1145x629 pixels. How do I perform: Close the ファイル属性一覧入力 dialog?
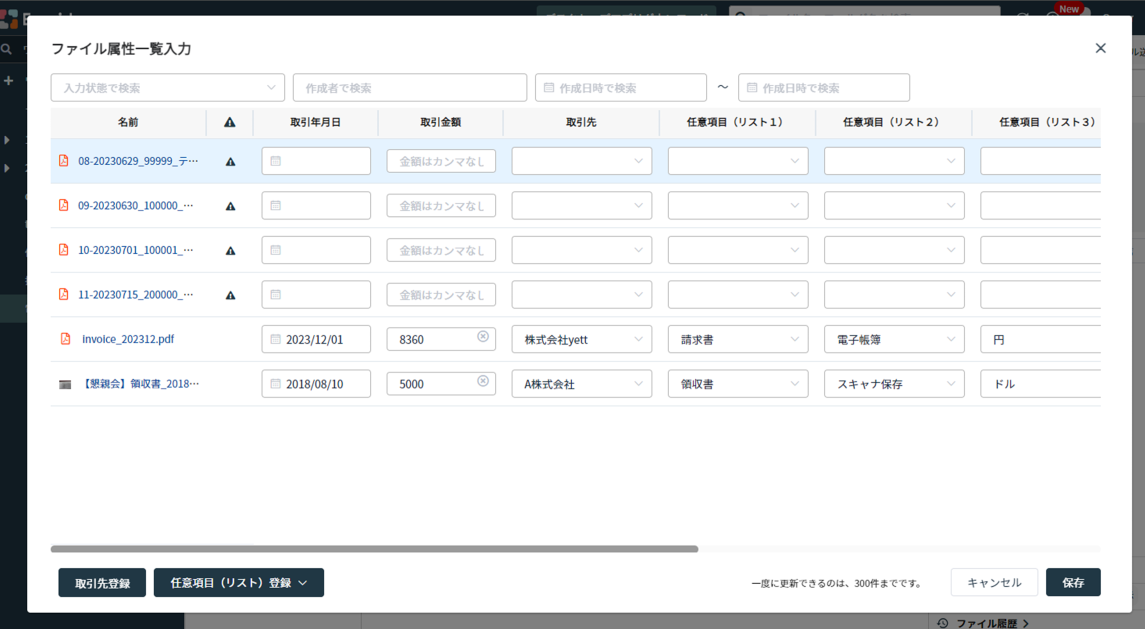click(1100, 48)
